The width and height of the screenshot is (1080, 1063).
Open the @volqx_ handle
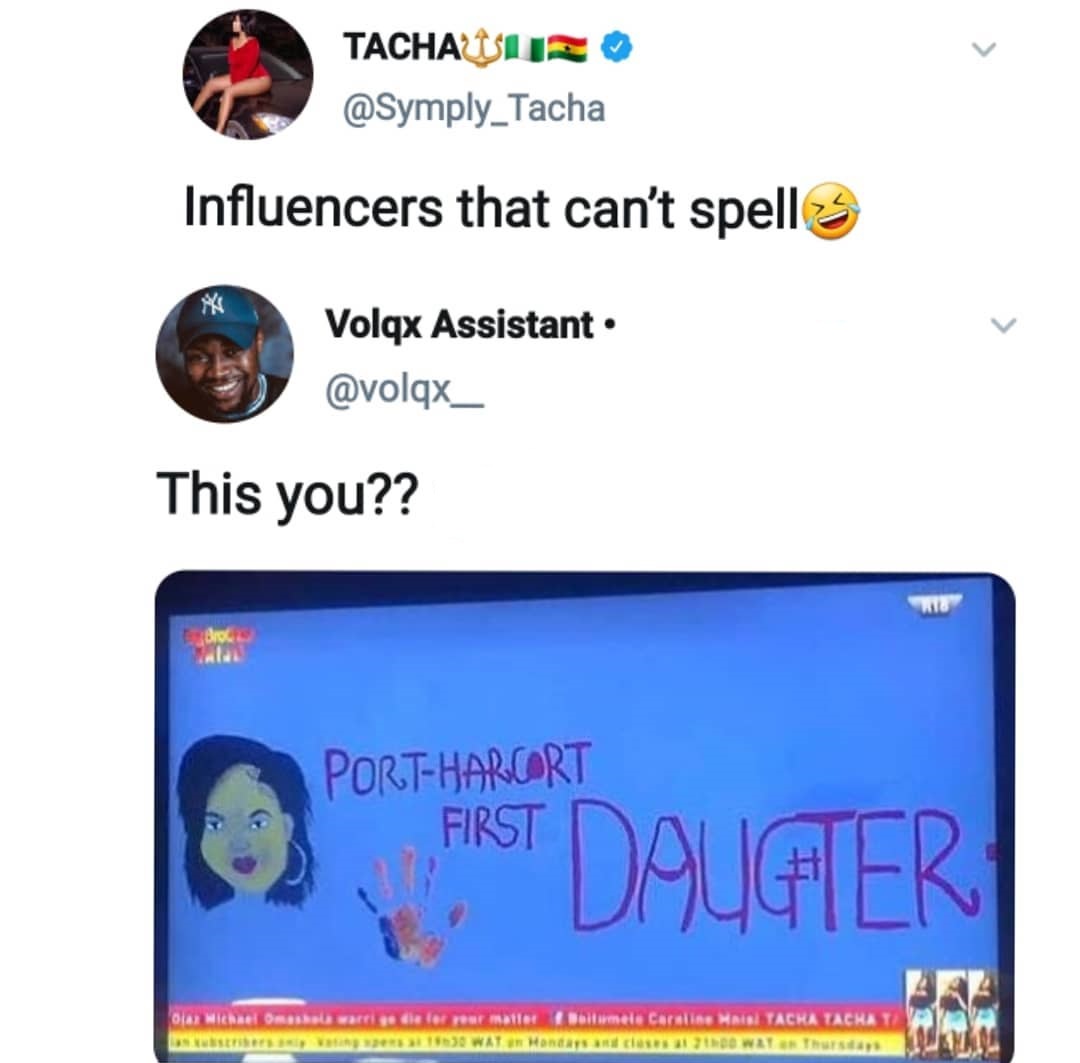click(404, 391)
